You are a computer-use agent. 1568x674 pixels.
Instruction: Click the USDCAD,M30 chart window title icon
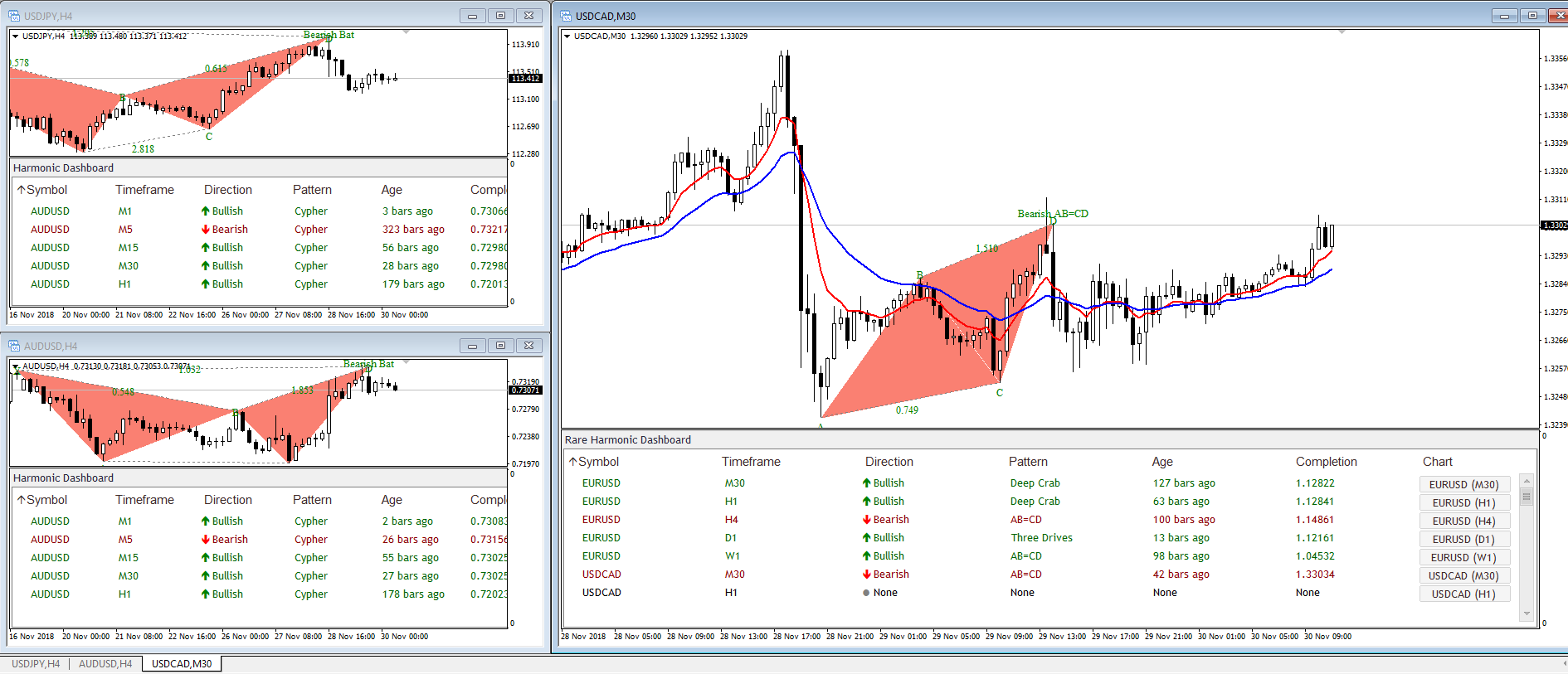[566, 16]
